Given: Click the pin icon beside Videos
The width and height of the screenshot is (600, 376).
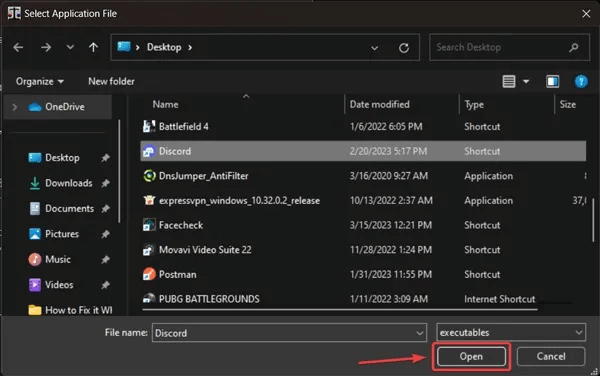Looking at the screenshot, I should point(105,285).
